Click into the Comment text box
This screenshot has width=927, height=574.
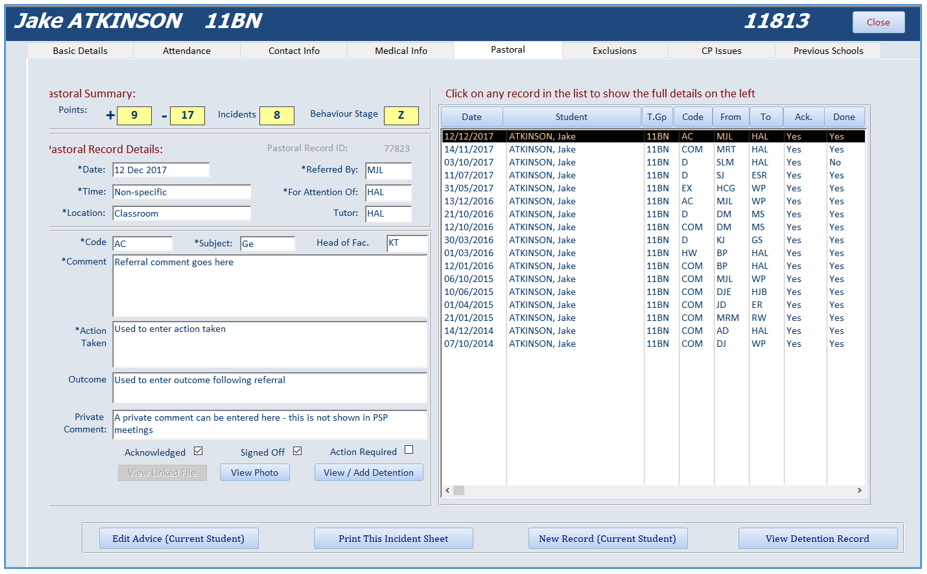270,286
